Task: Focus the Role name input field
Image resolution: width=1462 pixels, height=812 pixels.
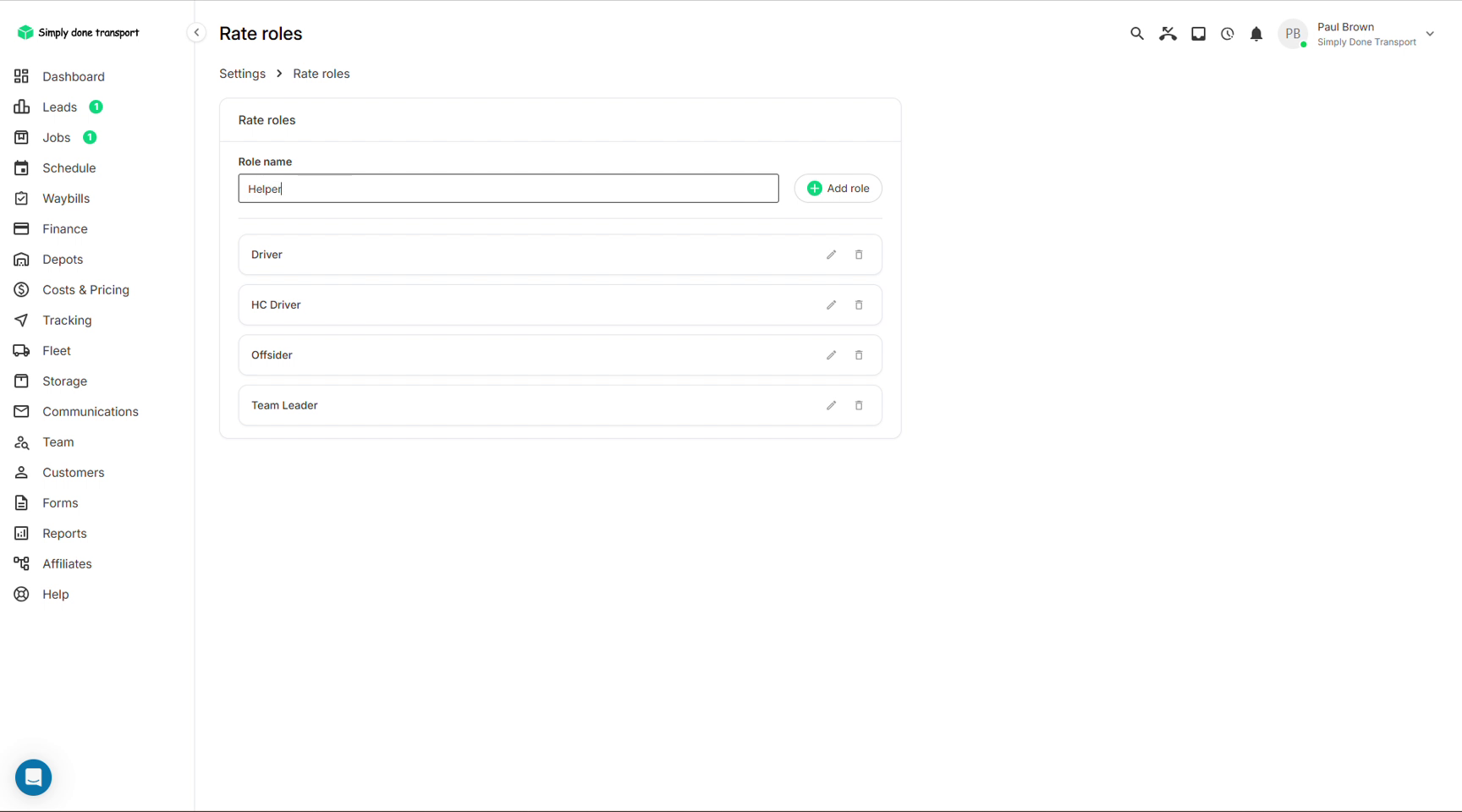Action: [508, 189]
